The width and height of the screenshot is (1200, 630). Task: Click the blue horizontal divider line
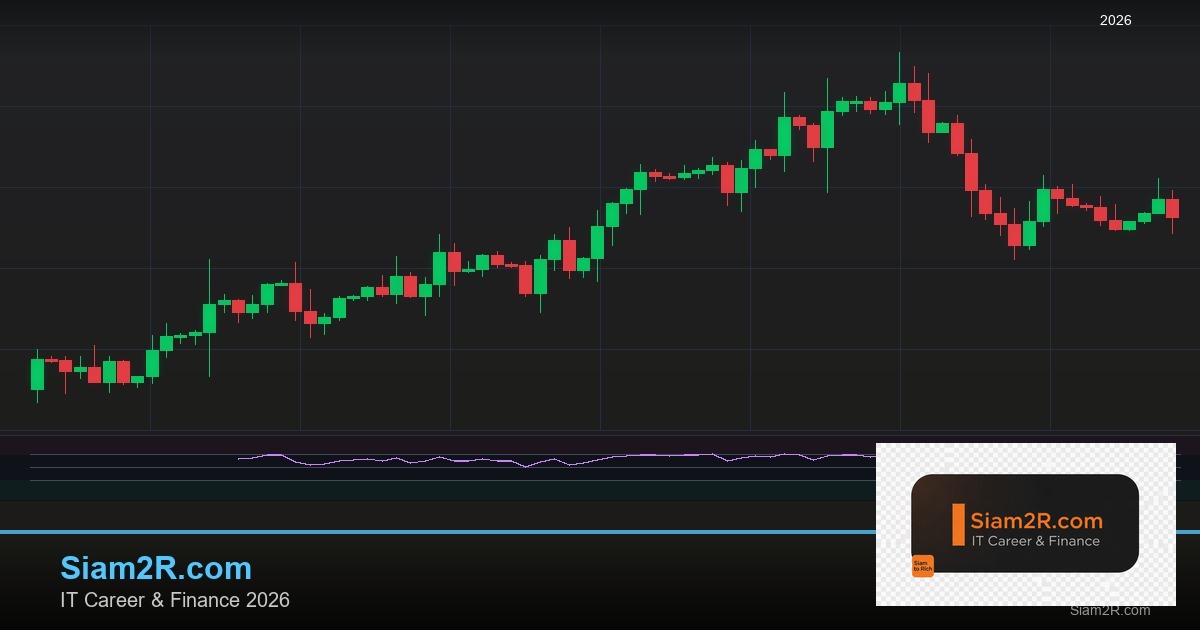tap(400, 532)
